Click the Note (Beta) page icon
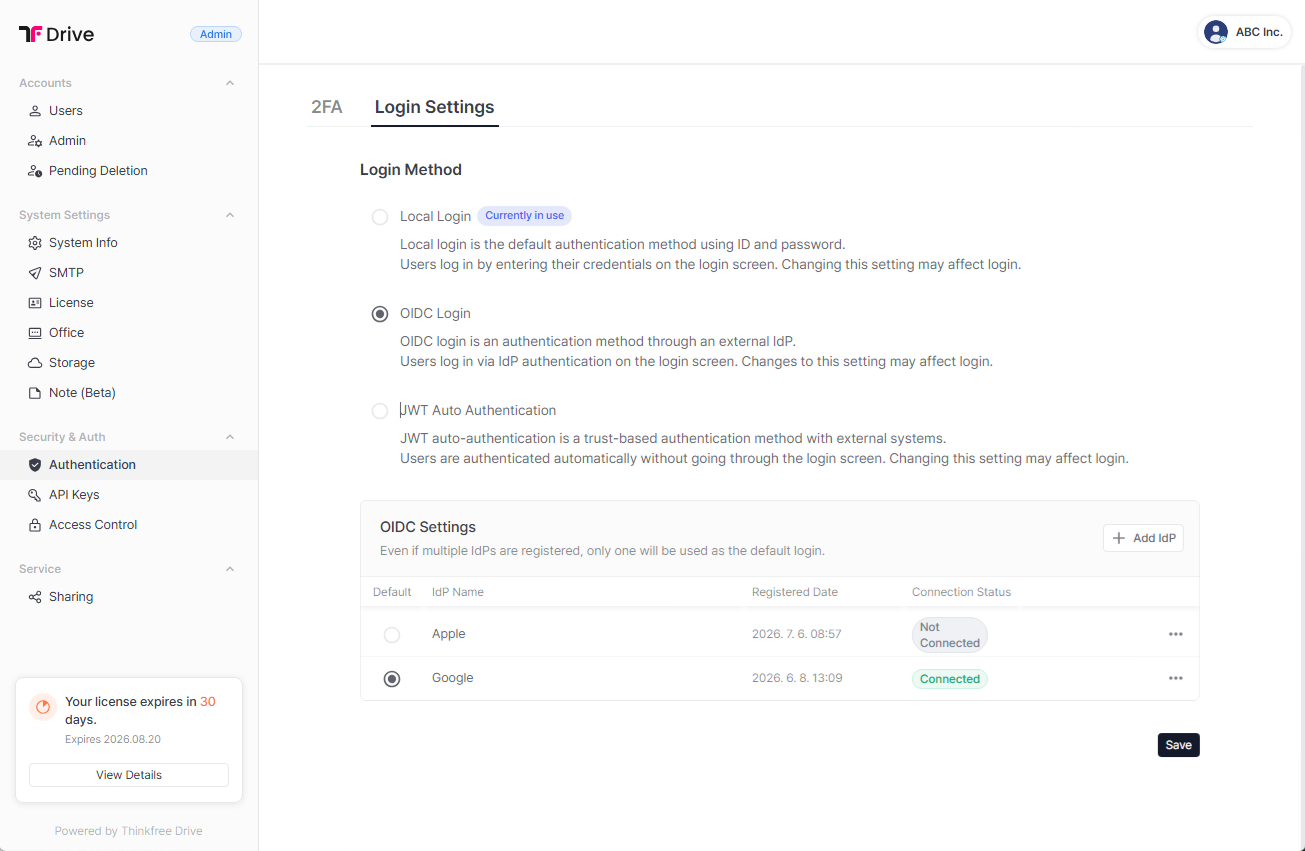The height and width of the screenshot is (851, 1305). point(35,393)
